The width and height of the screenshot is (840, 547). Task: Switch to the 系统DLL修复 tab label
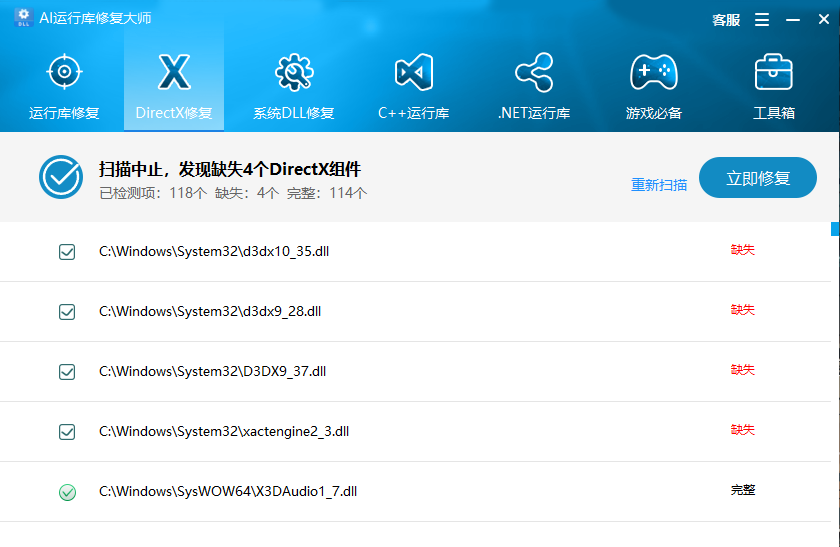coord(294,113)
